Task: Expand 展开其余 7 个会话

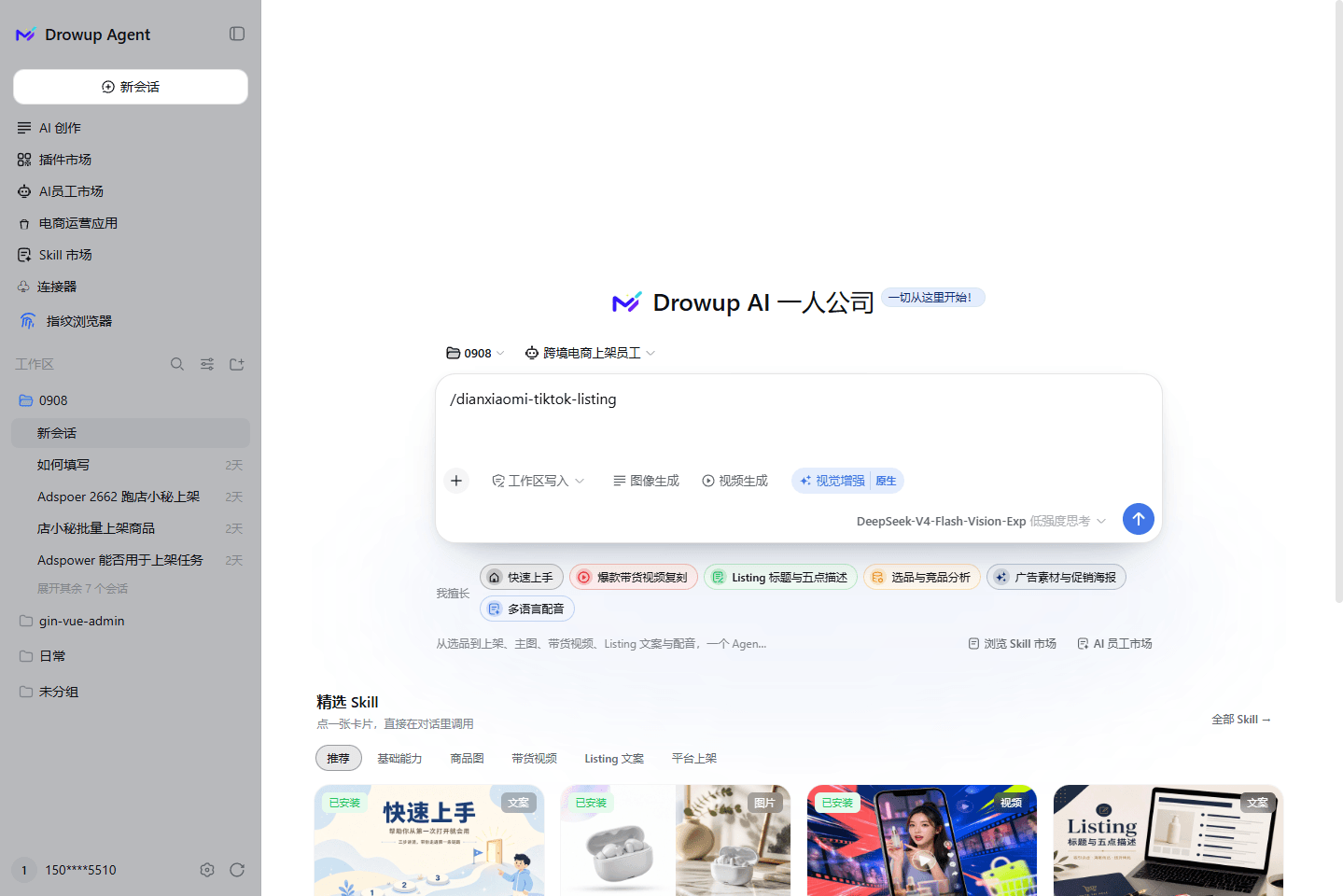Action: coord(82,589)
